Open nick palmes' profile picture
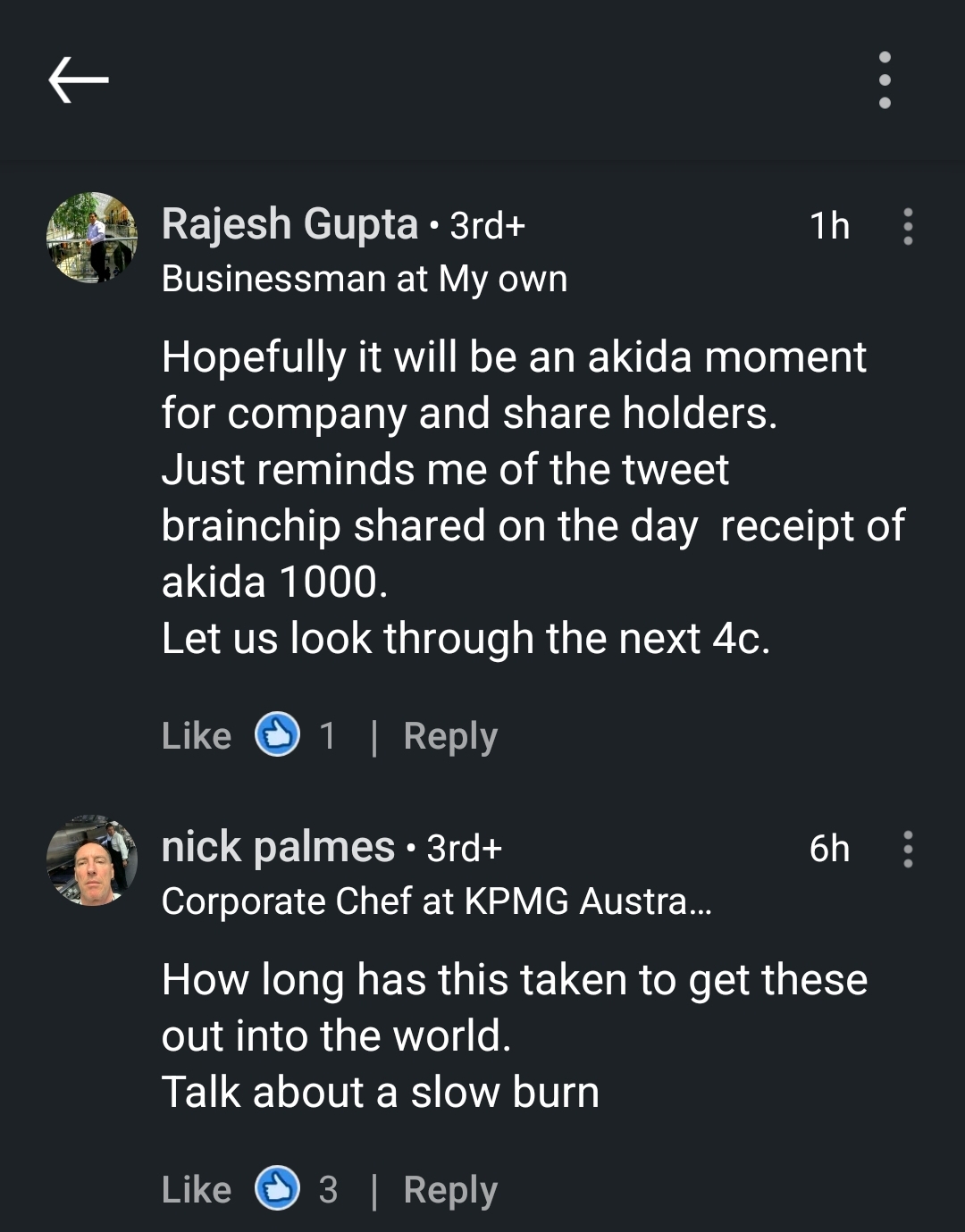 pos(92,860)
